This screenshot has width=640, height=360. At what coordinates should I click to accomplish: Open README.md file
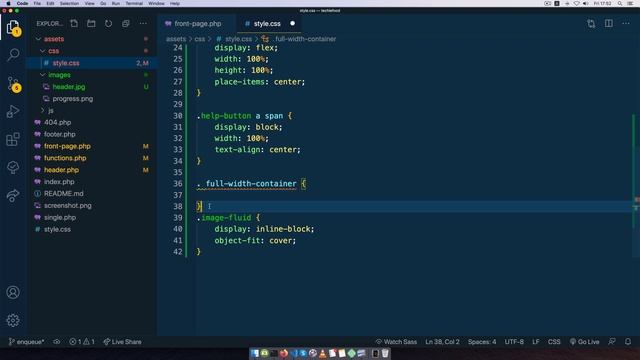(63, 193)
